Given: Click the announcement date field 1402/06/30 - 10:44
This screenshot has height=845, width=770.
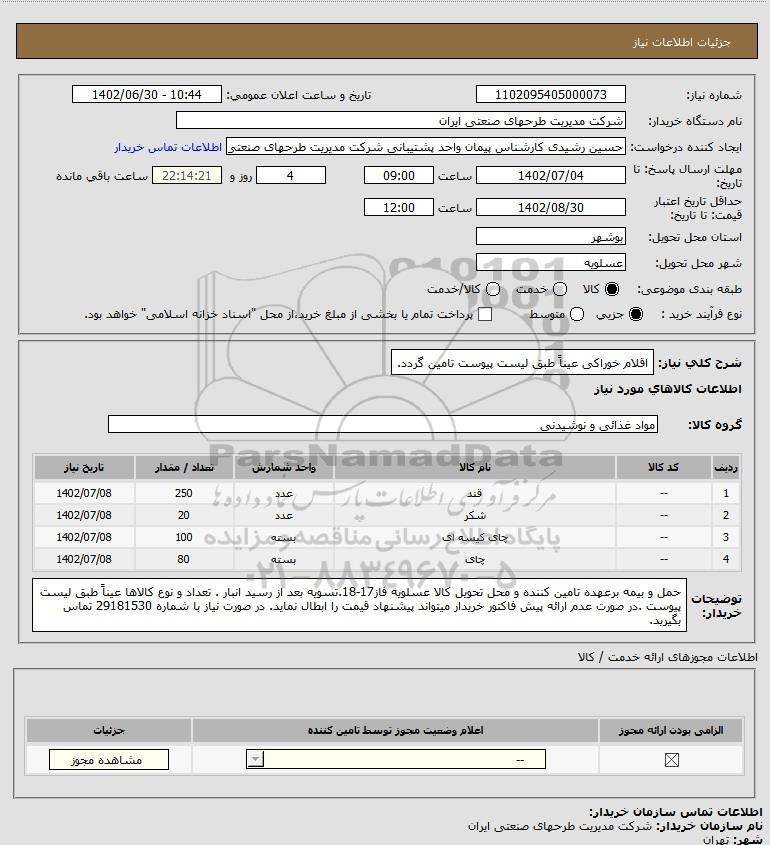Looking at the screenshot, I should pyautogui.click(x=147, y=94).
